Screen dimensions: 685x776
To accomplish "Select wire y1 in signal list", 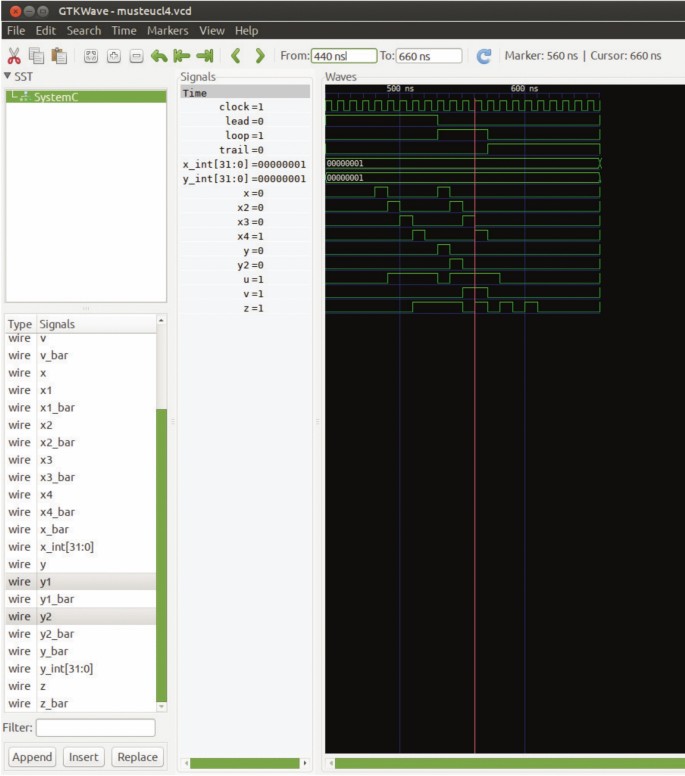I will point(81,582).
